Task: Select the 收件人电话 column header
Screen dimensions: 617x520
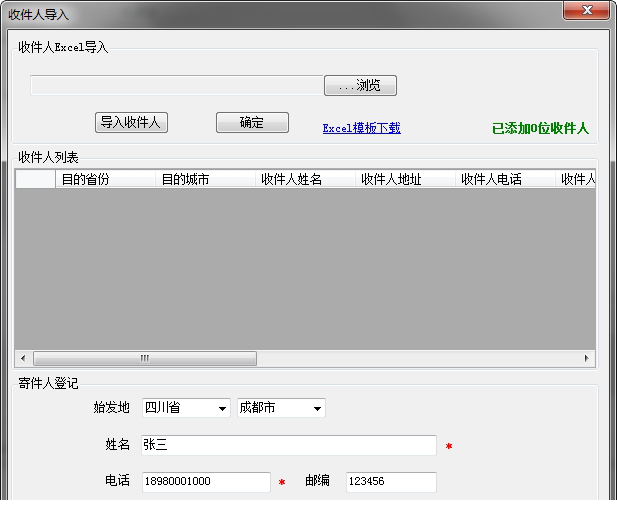Action: [x=505, y=179]
